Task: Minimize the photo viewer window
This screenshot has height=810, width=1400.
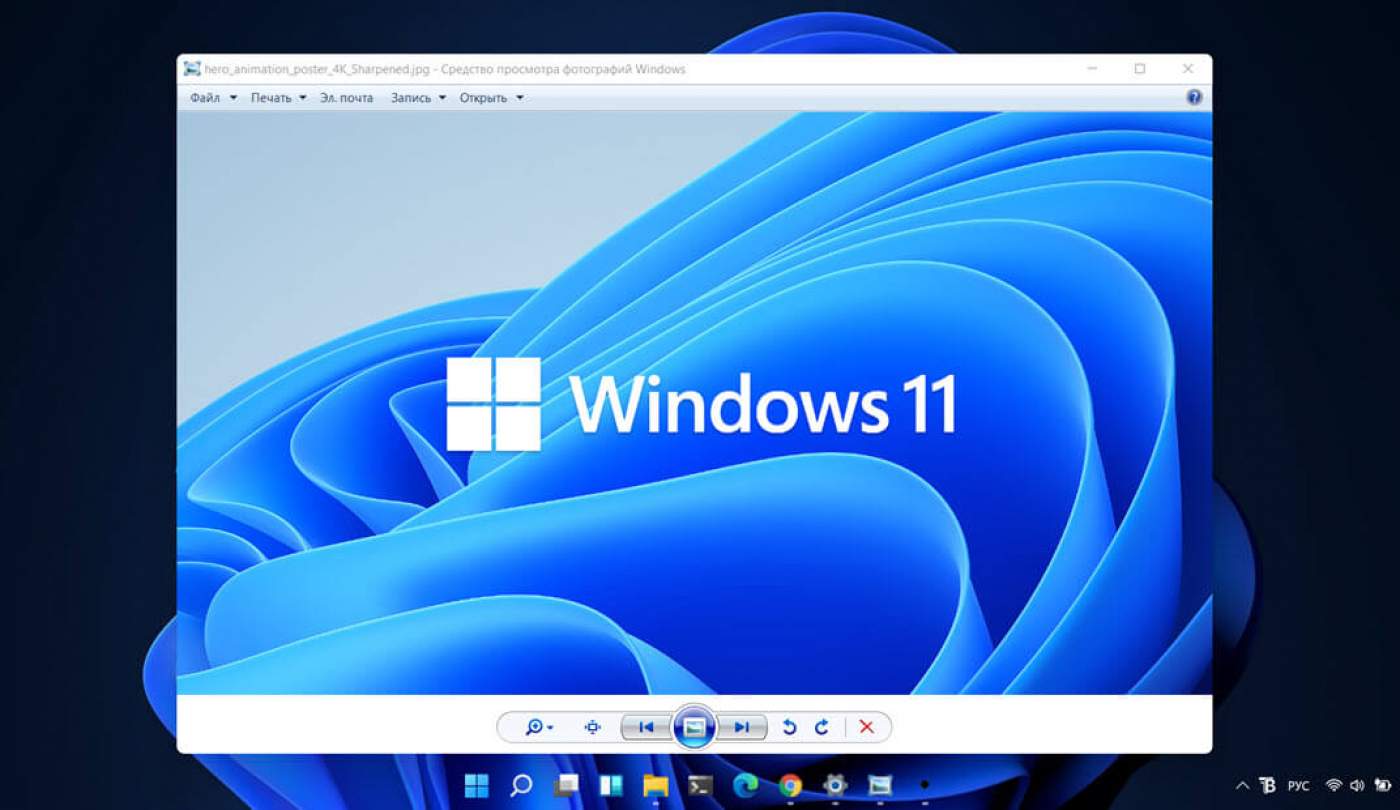Action: coord(1093,69)
